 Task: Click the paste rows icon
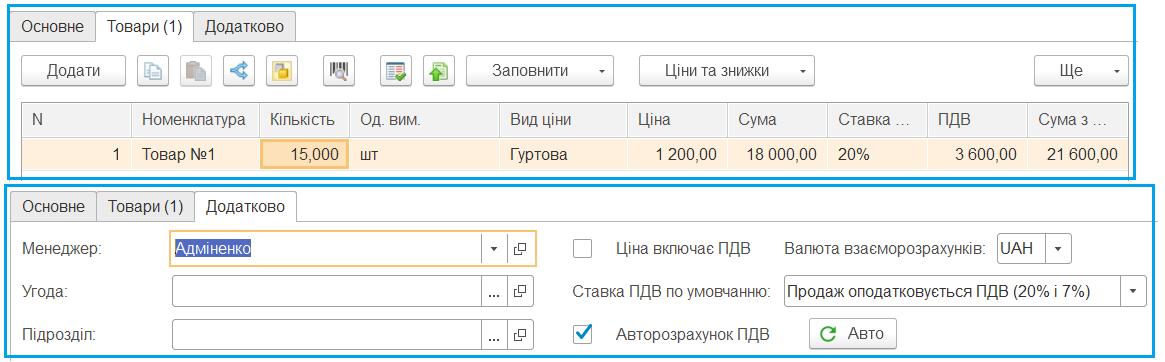[x=196, y=71]
